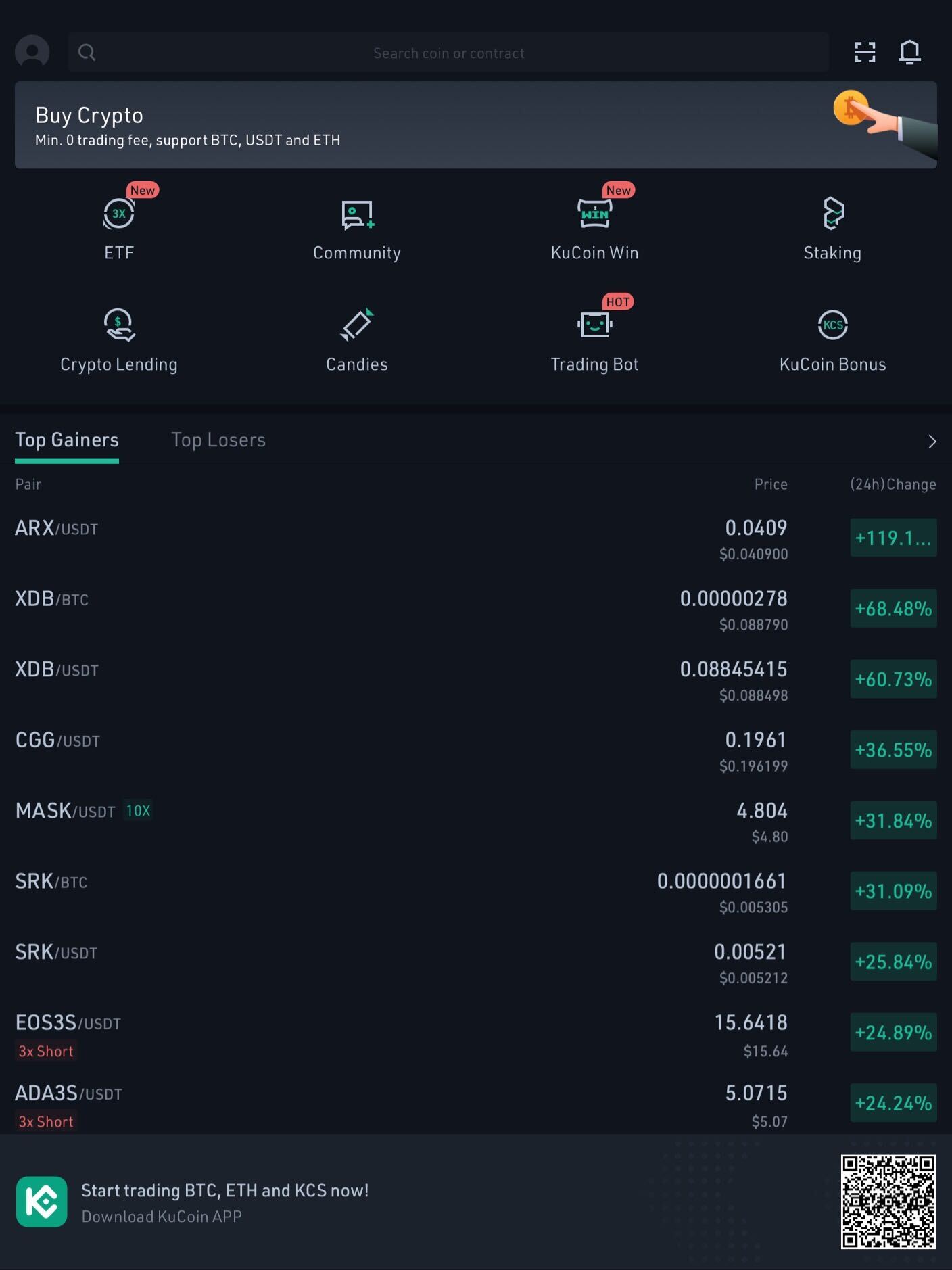
Task: Open the Candies icon
Action: click(357, 325)
